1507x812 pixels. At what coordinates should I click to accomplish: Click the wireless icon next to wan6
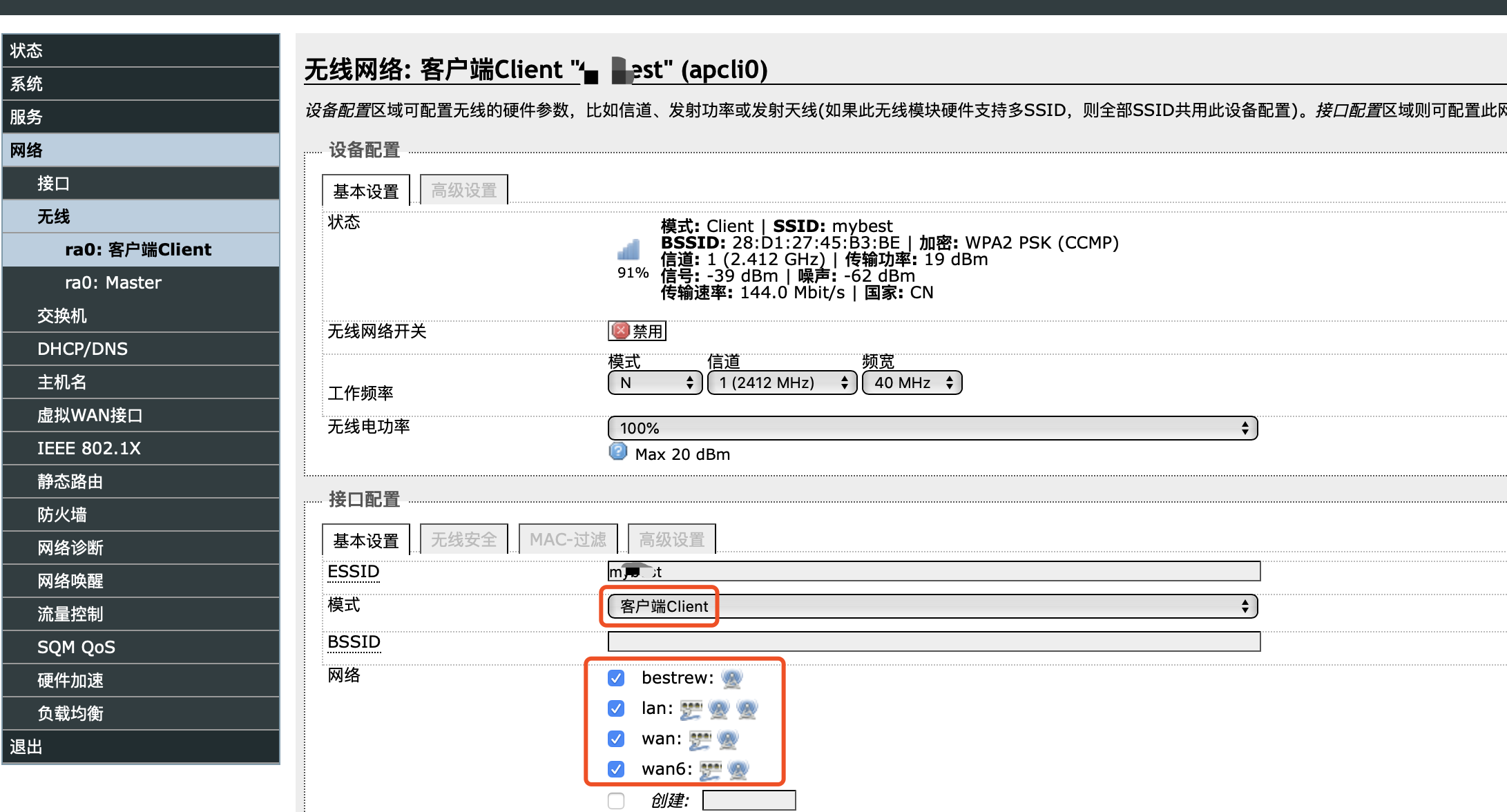pos(738,768)
